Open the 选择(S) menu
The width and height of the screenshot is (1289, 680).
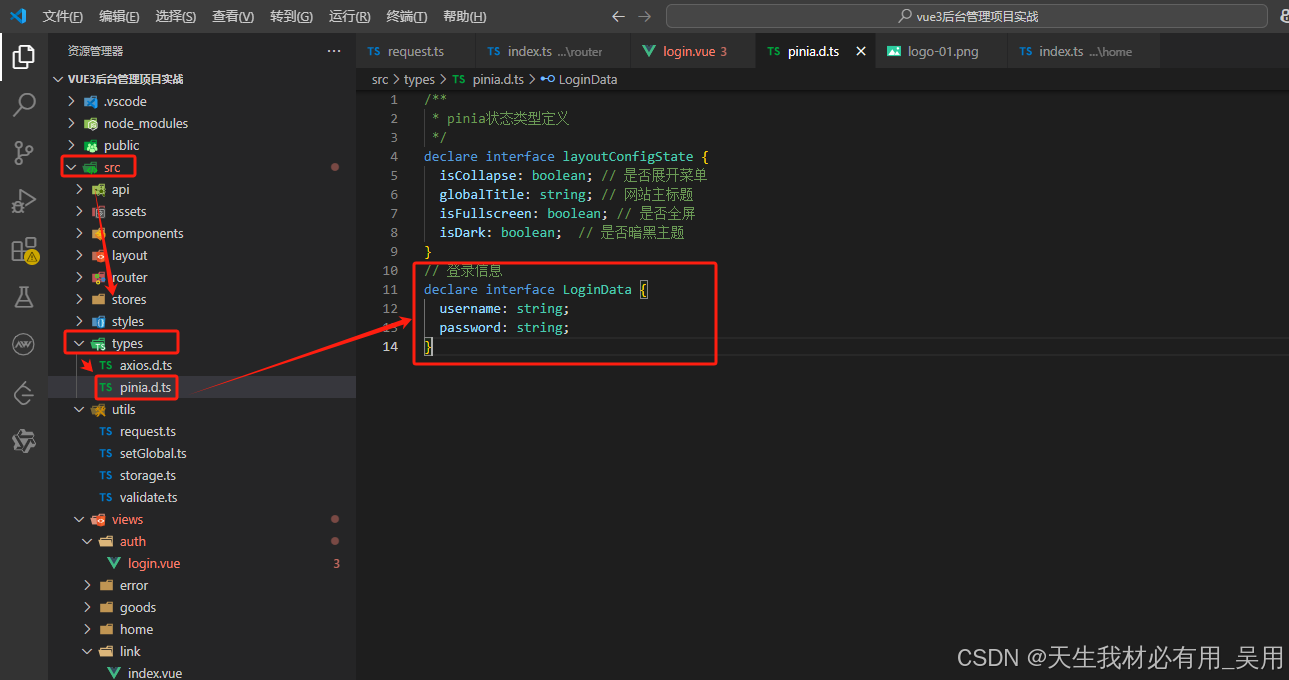(176, 16)
